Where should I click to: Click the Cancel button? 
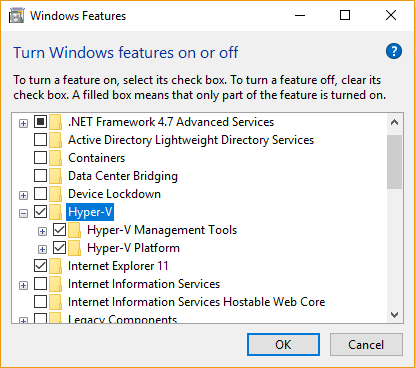point(366,345)
